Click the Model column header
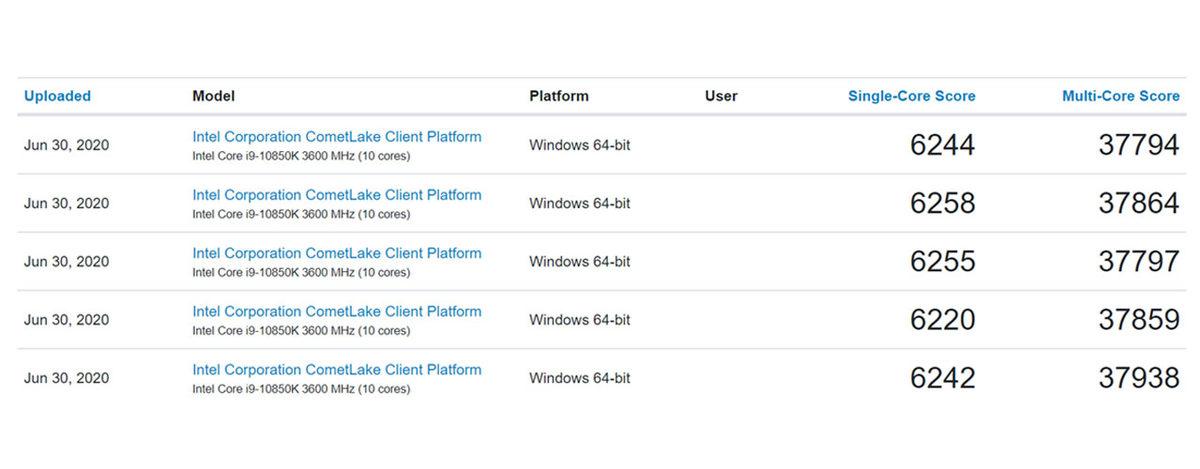The height and width of the screenshot is (469, 1200). click(x=213, y=96)
